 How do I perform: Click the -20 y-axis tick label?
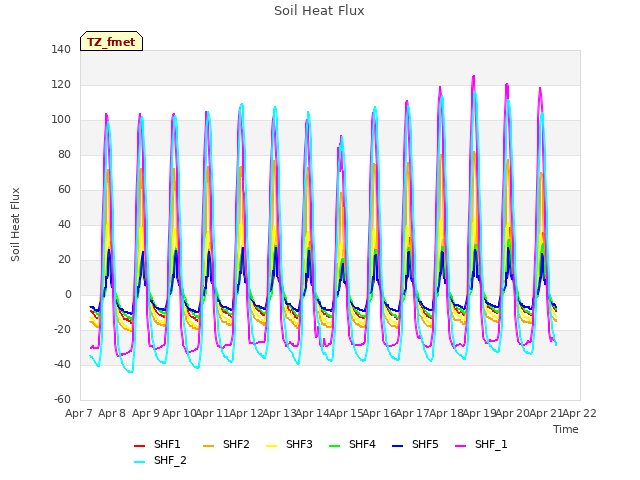pyautogui.click(x=62, y=329)
